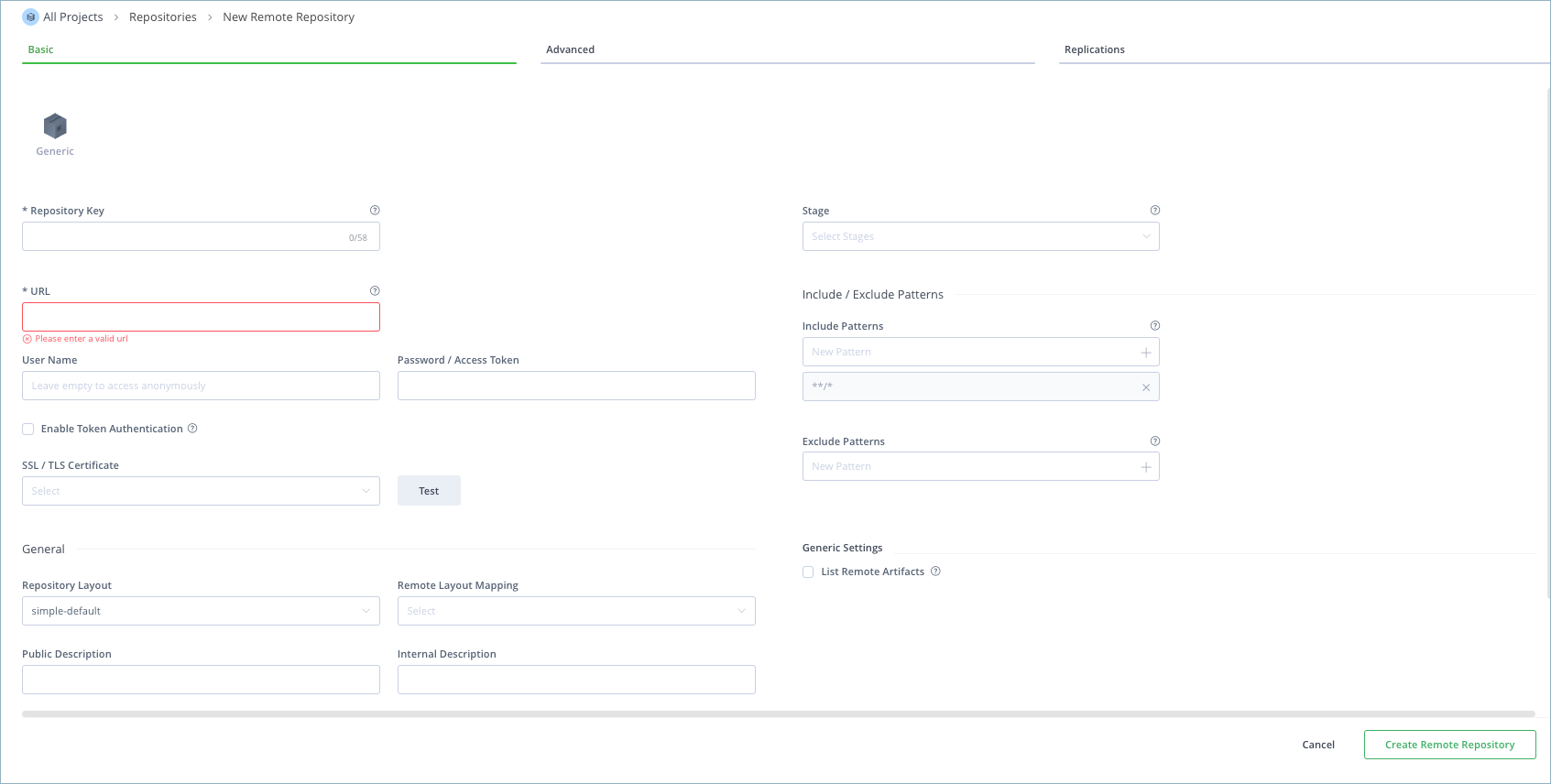This screenshot has height=784, width=1551.
Task: Open help tooltip for Include Patterns
Action: tap(1155, 325)
